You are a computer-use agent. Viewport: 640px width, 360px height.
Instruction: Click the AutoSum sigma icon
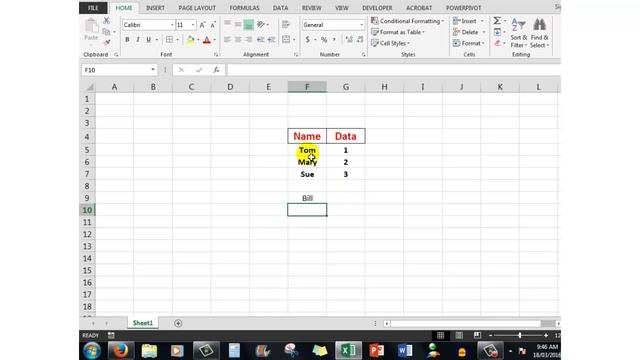coord(497,20)
